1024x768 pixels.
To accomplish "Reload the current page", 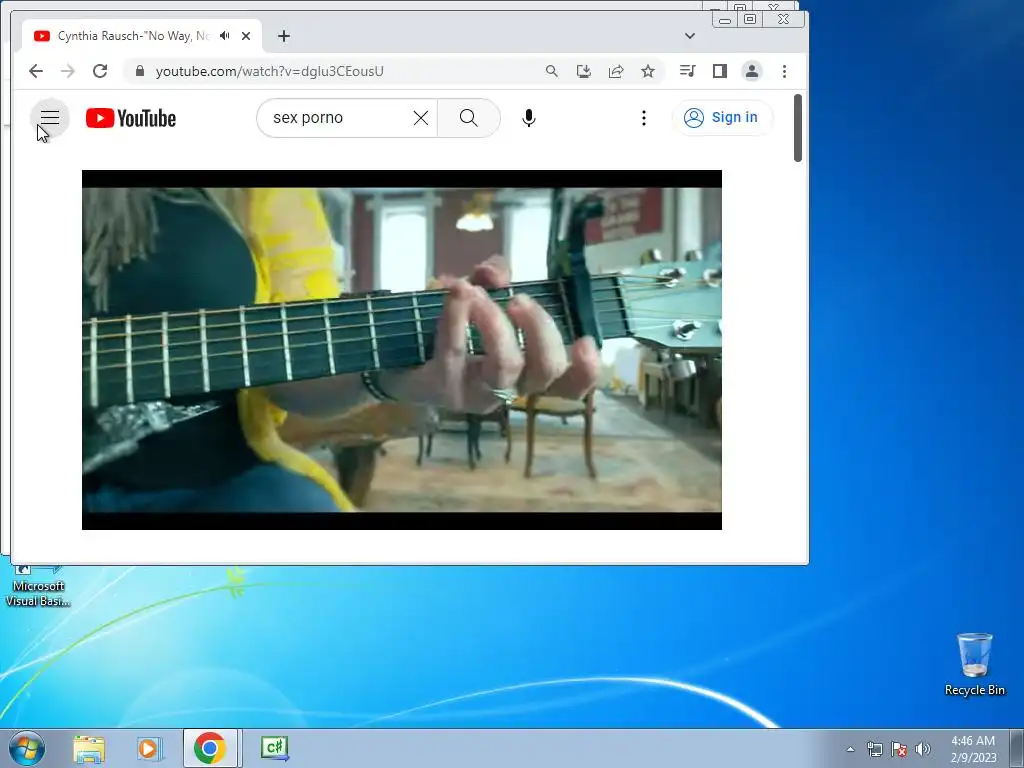I will coord(100,71).
